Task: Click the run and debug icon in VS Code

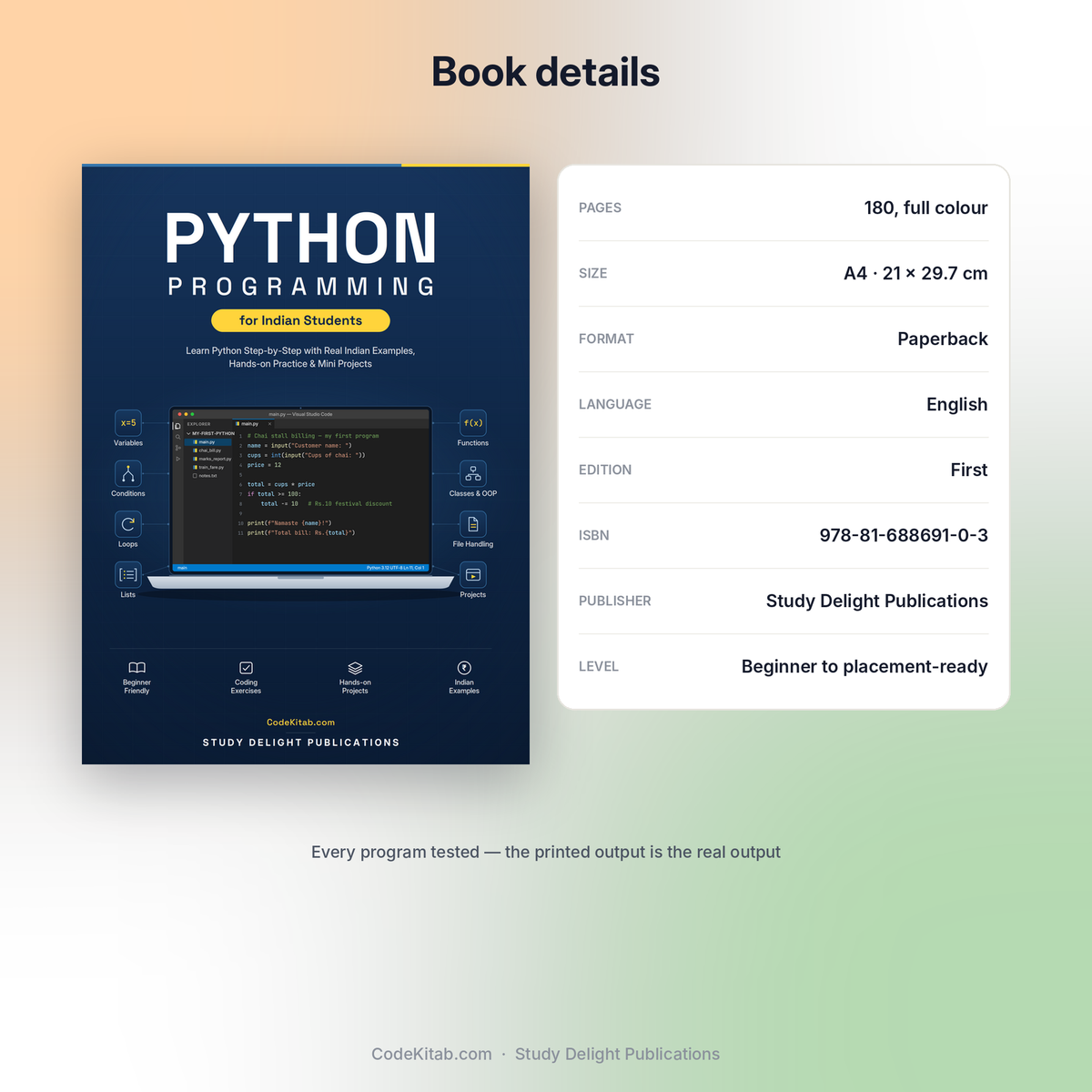Action: pyautogui.click(x=177, y=459)
